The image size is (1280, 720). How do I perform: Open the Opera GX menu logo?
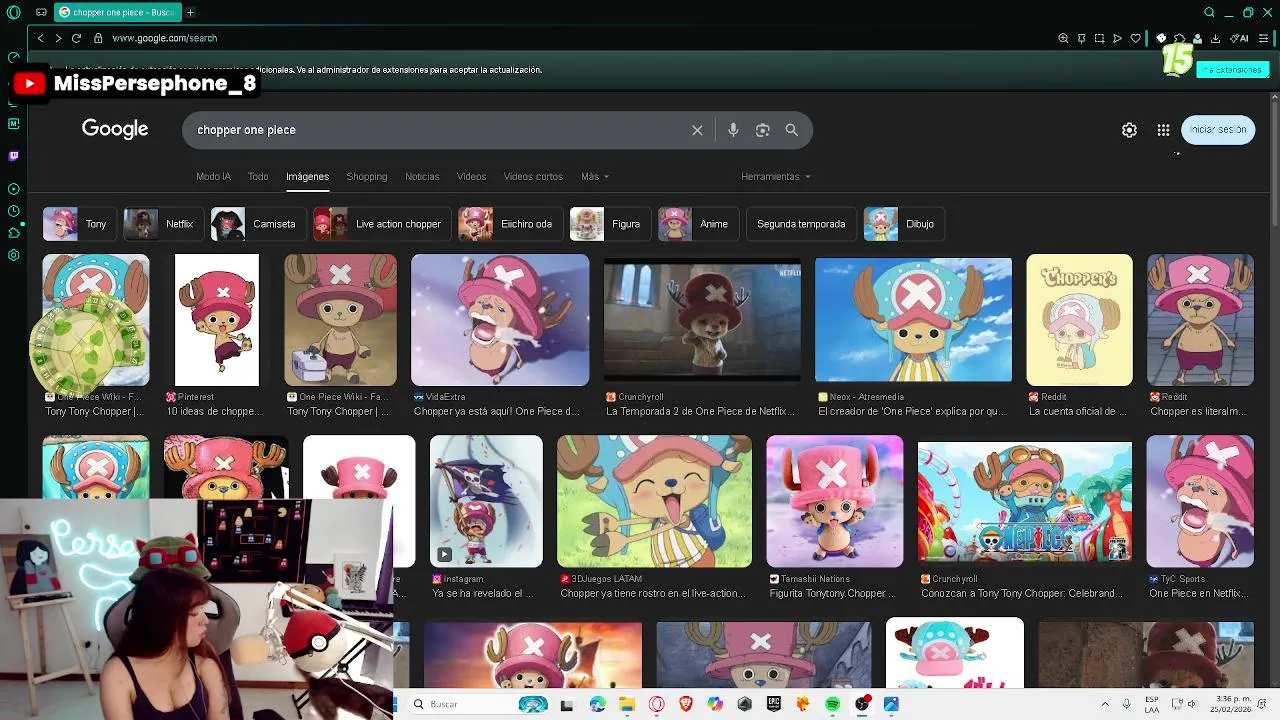[13, 12]
